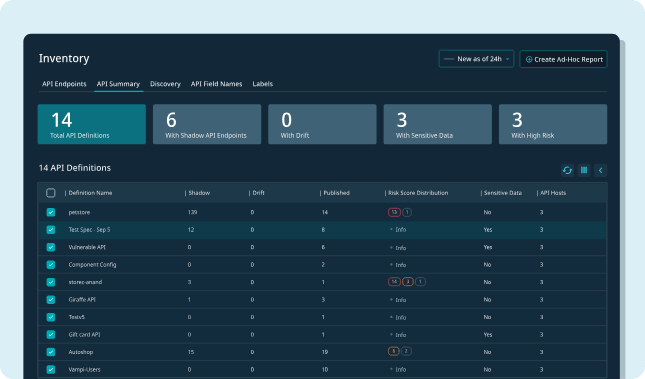Uncheck the Vulnerable API checkbox
This screenshot has width=645, height=379.
(51, 247)
